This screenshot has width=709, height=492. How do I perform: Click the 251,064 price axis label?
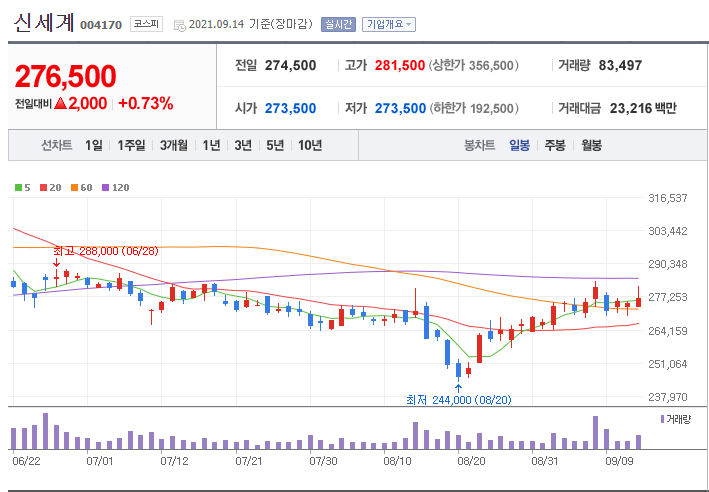tap(667, 364)
